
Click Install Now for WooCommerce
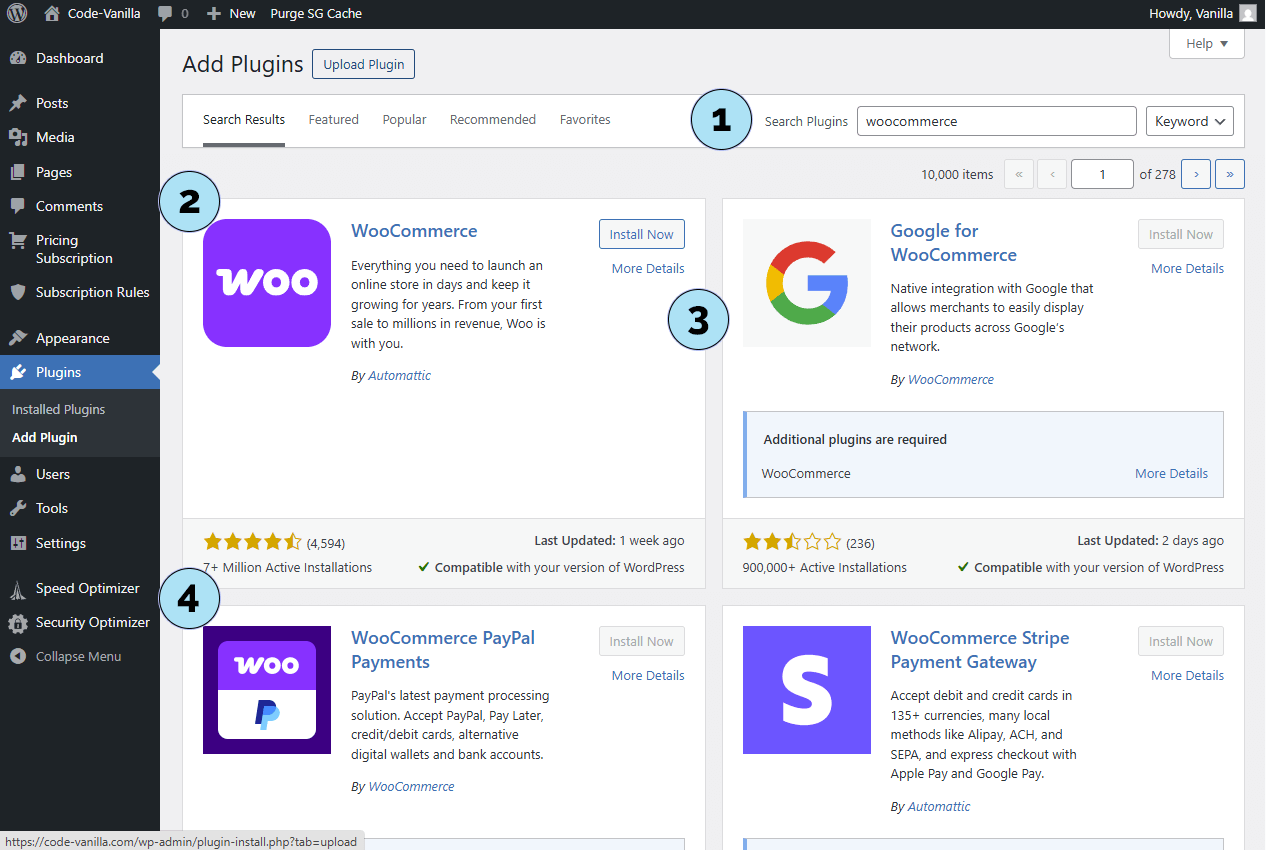[641, 234]
